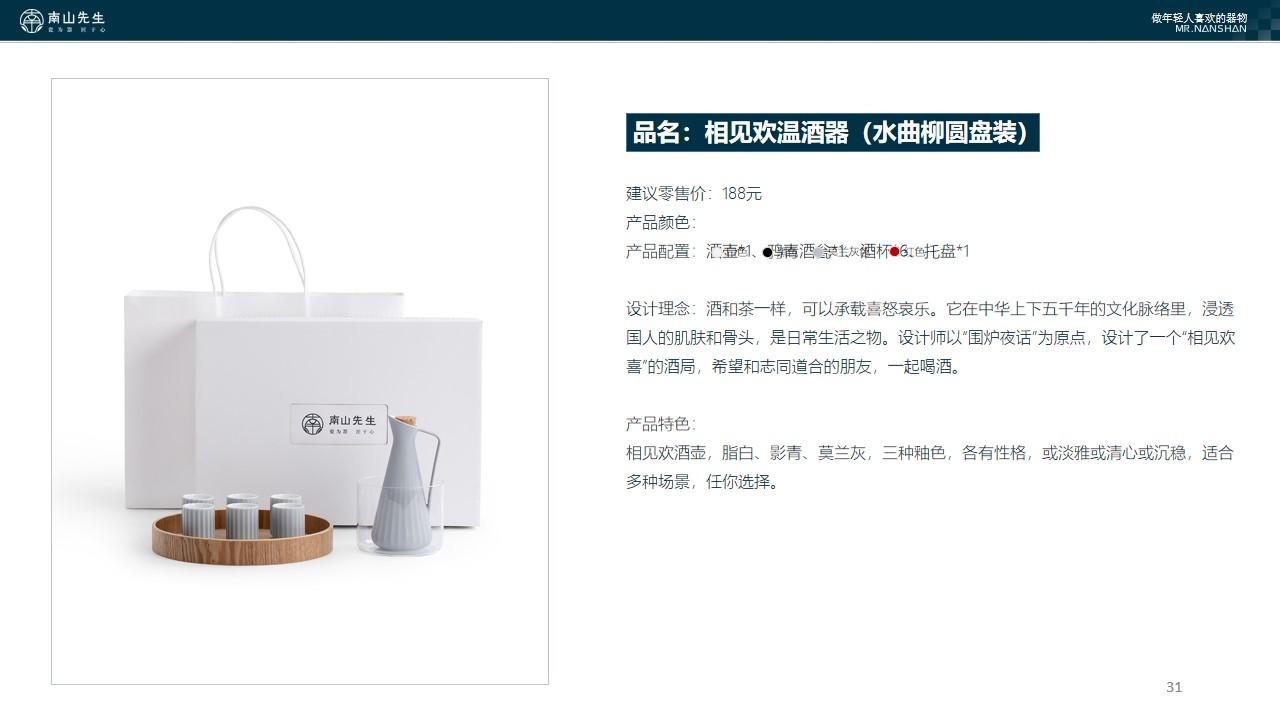
Task: Click the page number 31
Action: 1174,687
